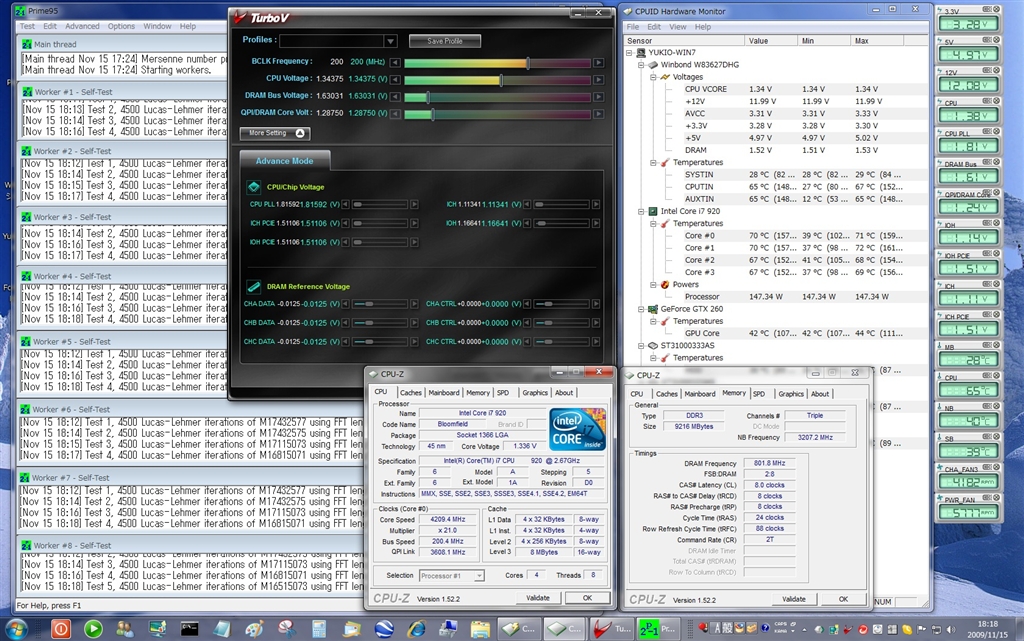
Task: Open the settings icon on the 3.3V gadget
Action: (x=987, y=10)
